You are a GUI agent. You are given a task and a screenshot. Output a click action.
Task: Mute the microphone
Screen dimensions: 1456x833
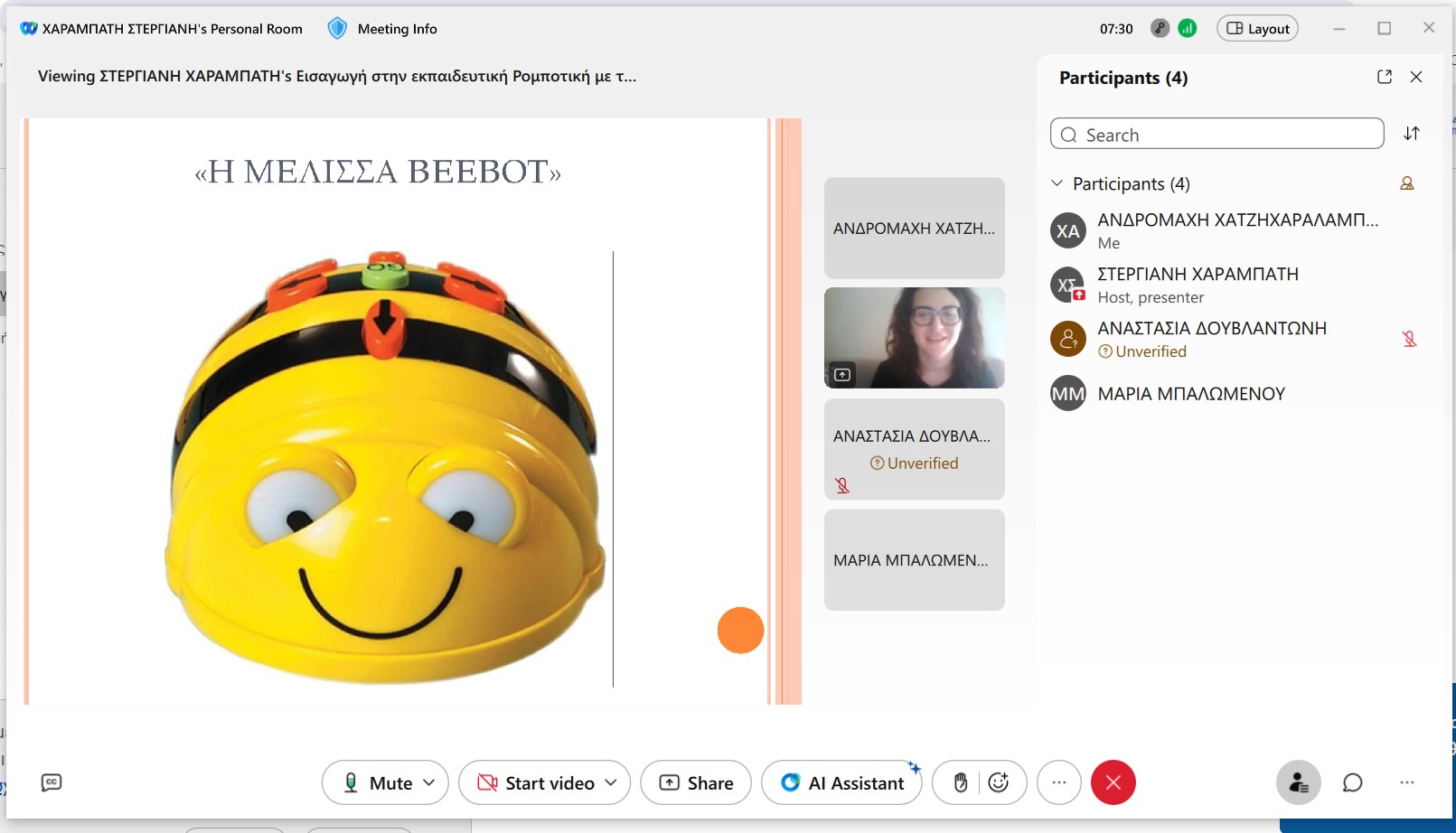coord(376,782)
